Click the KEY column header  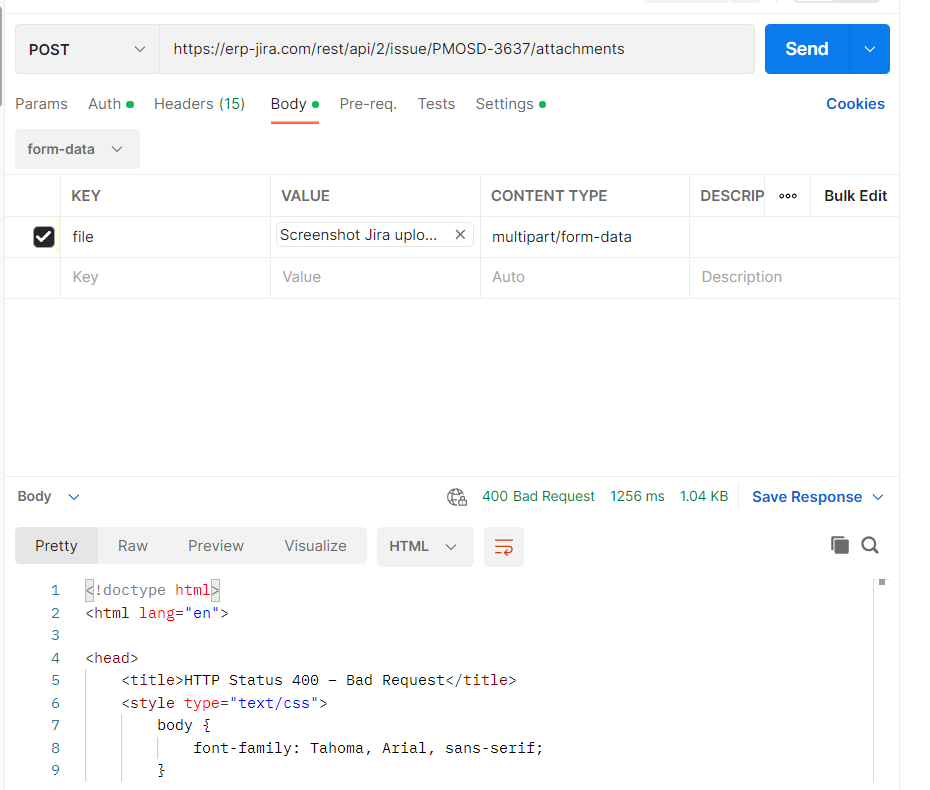click(86, 196)
